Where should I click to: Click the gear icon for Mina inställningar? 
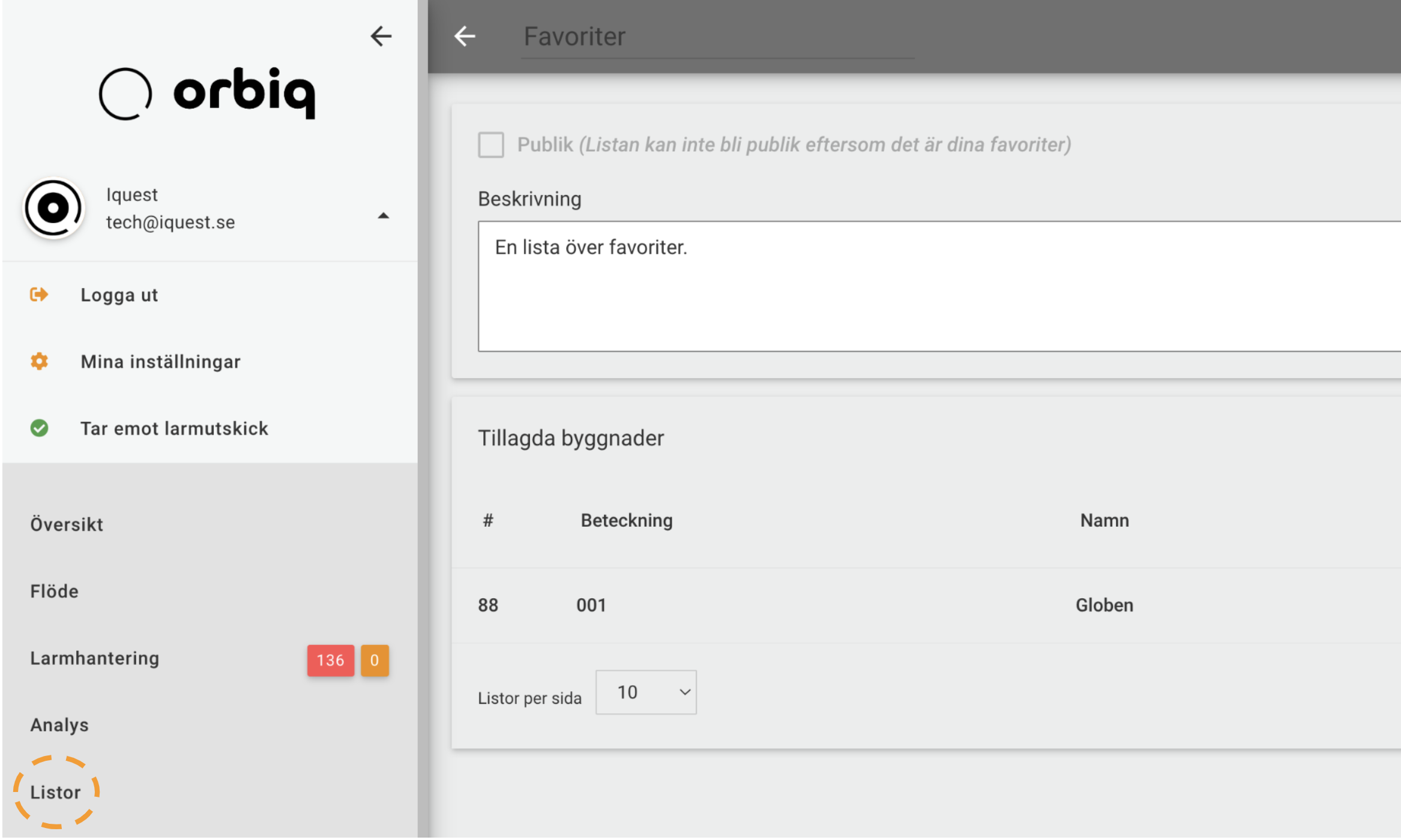tap(39, 361)
